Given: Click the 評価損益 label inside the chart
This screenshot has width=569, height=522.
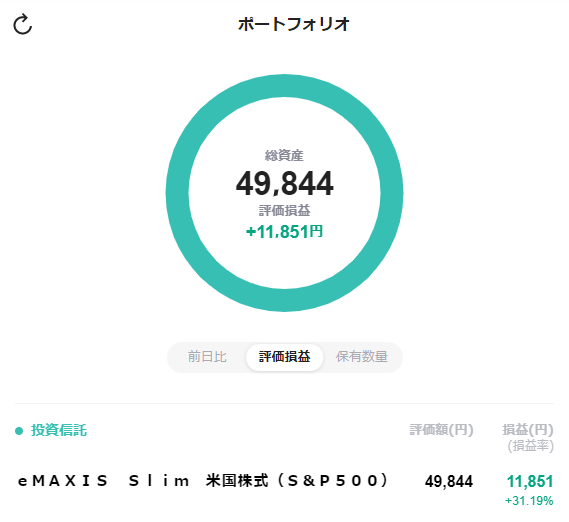Looking at the screenshot, I should [x=284, y=211].
